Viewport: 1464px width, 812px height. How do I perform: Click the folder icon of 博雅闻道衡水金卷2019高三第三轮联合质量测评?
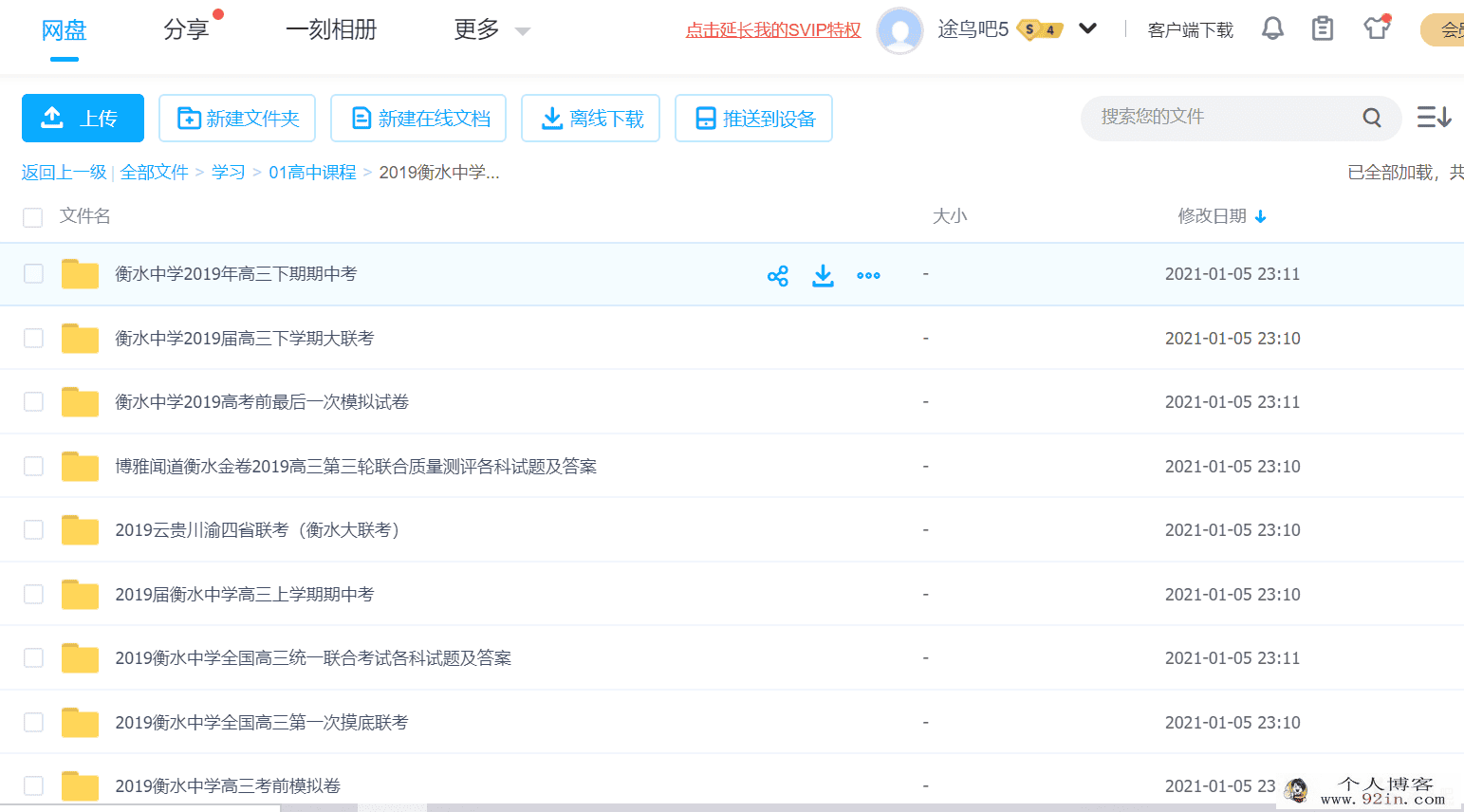80,467
